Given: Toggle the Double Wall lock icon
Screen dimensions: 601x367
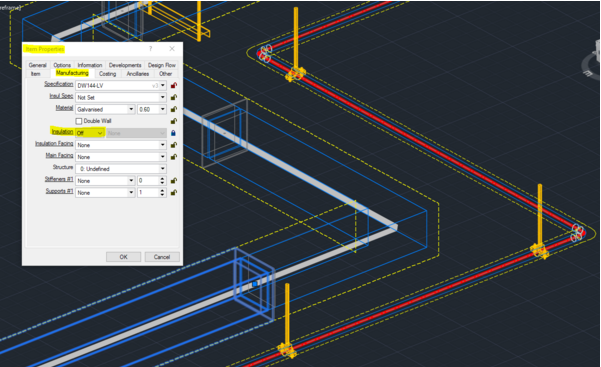Looking at the screenshot, I should coord(174,121).
